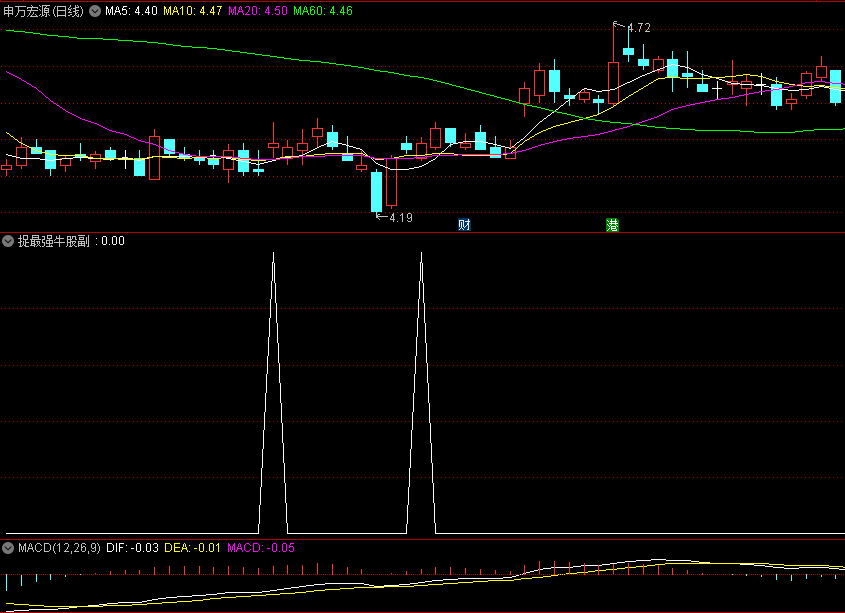Click the MA20: 4.50 label
Viewport: 845px width, 613px height.
[x=258, y=11]
